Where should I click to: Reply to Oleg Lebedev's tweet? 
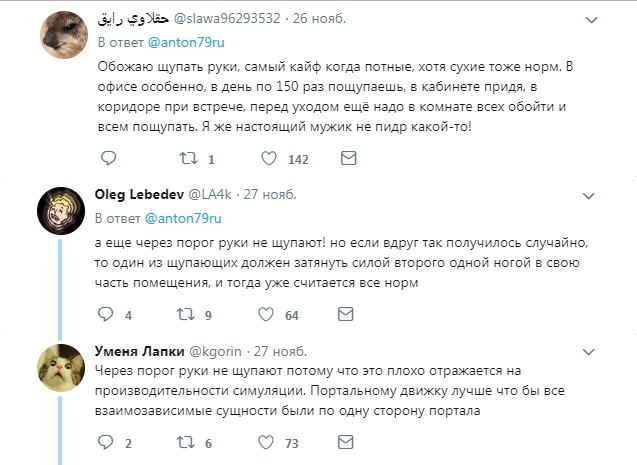tap(109, 315)
